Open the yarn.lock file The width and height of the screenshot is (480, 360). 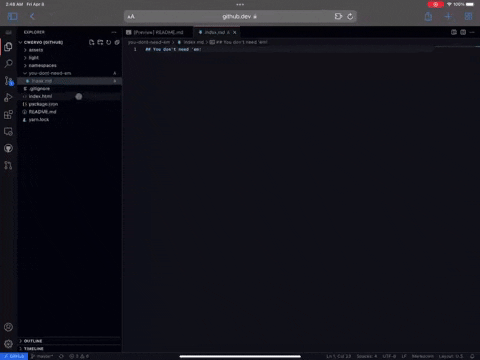tap(70, 120)
